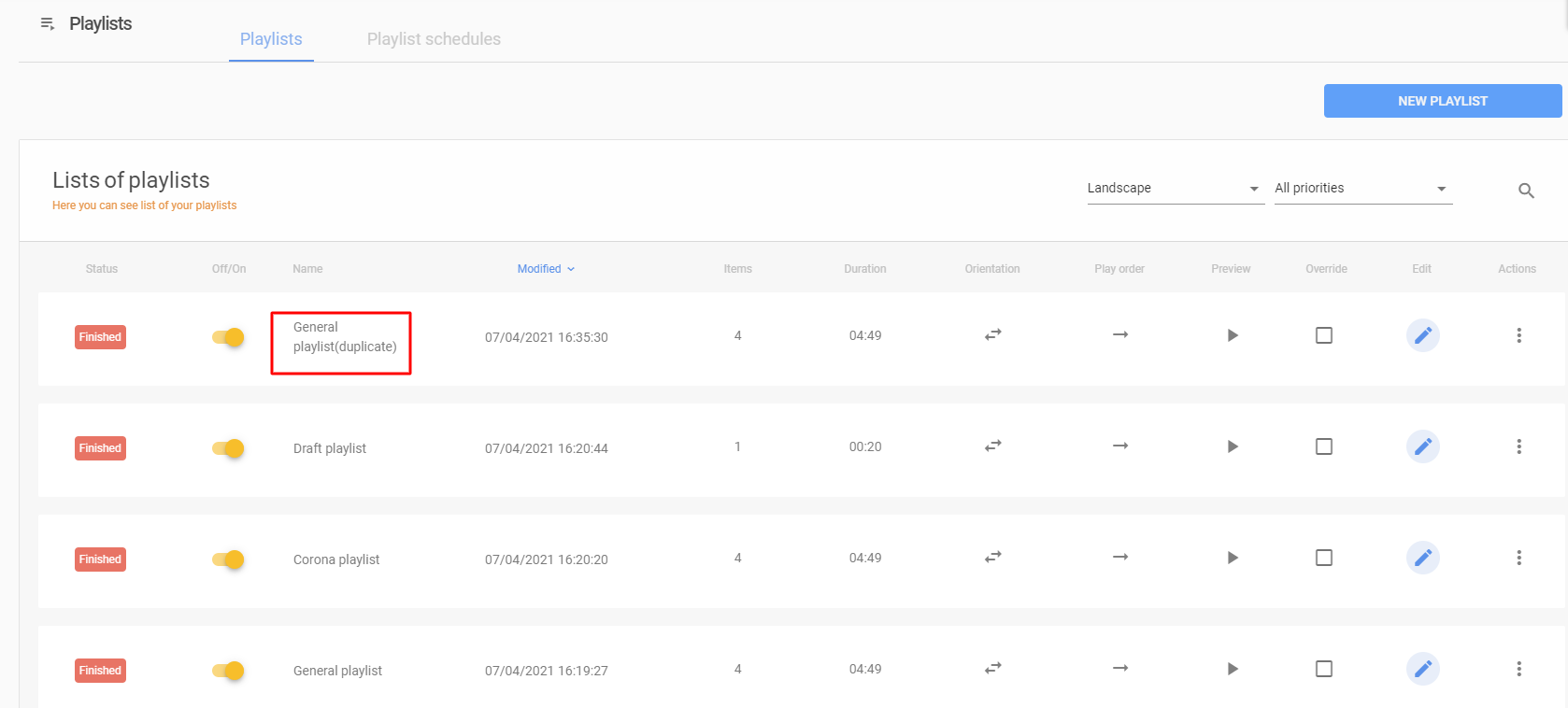
Task: Switch to Playlist schedules tab
Action: [434, 39]
